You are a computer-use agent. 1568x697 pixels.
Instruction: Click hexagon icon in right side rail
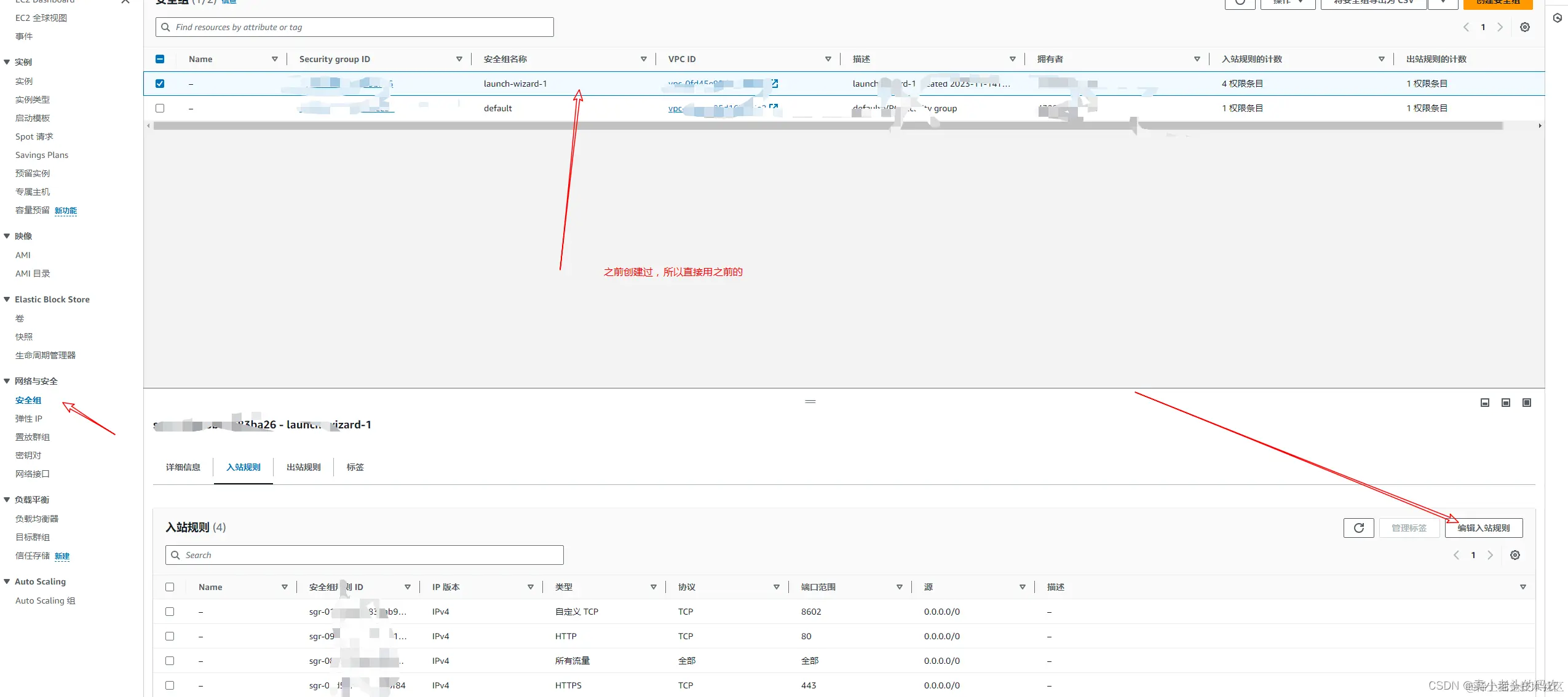[1557, 18]
